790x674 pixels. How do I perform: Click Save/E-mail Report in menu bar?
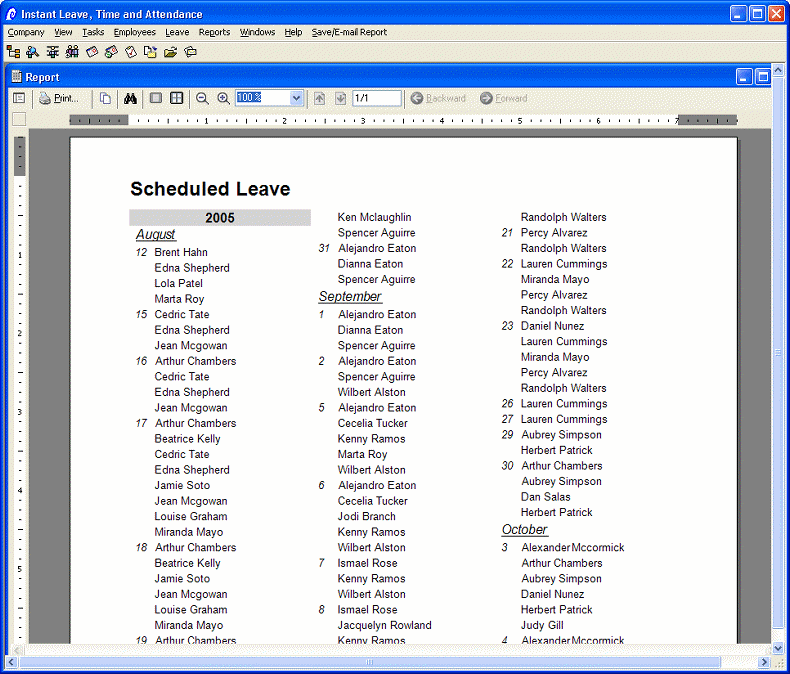coord(349,32)
